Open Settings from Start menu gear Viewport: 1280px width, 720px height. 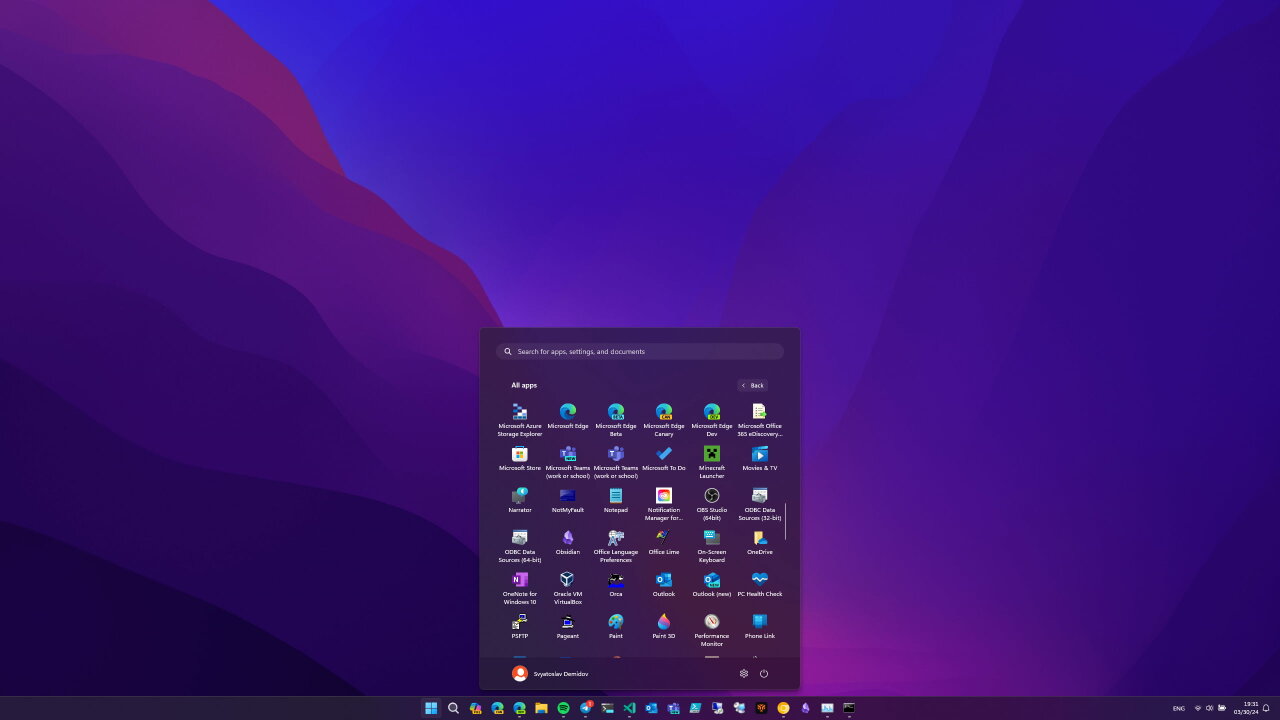tap(744, 674)
